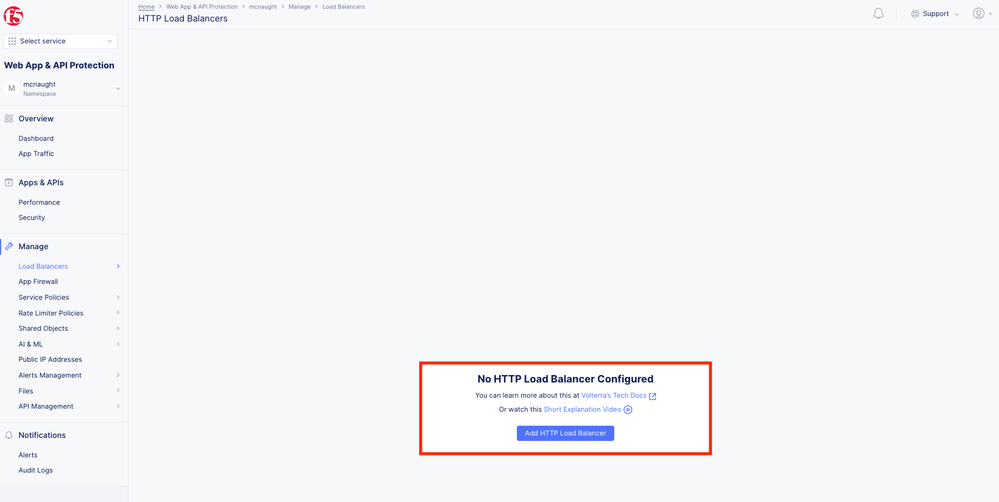
Task: Open Alerts Management item
Action: coord(50,375)
